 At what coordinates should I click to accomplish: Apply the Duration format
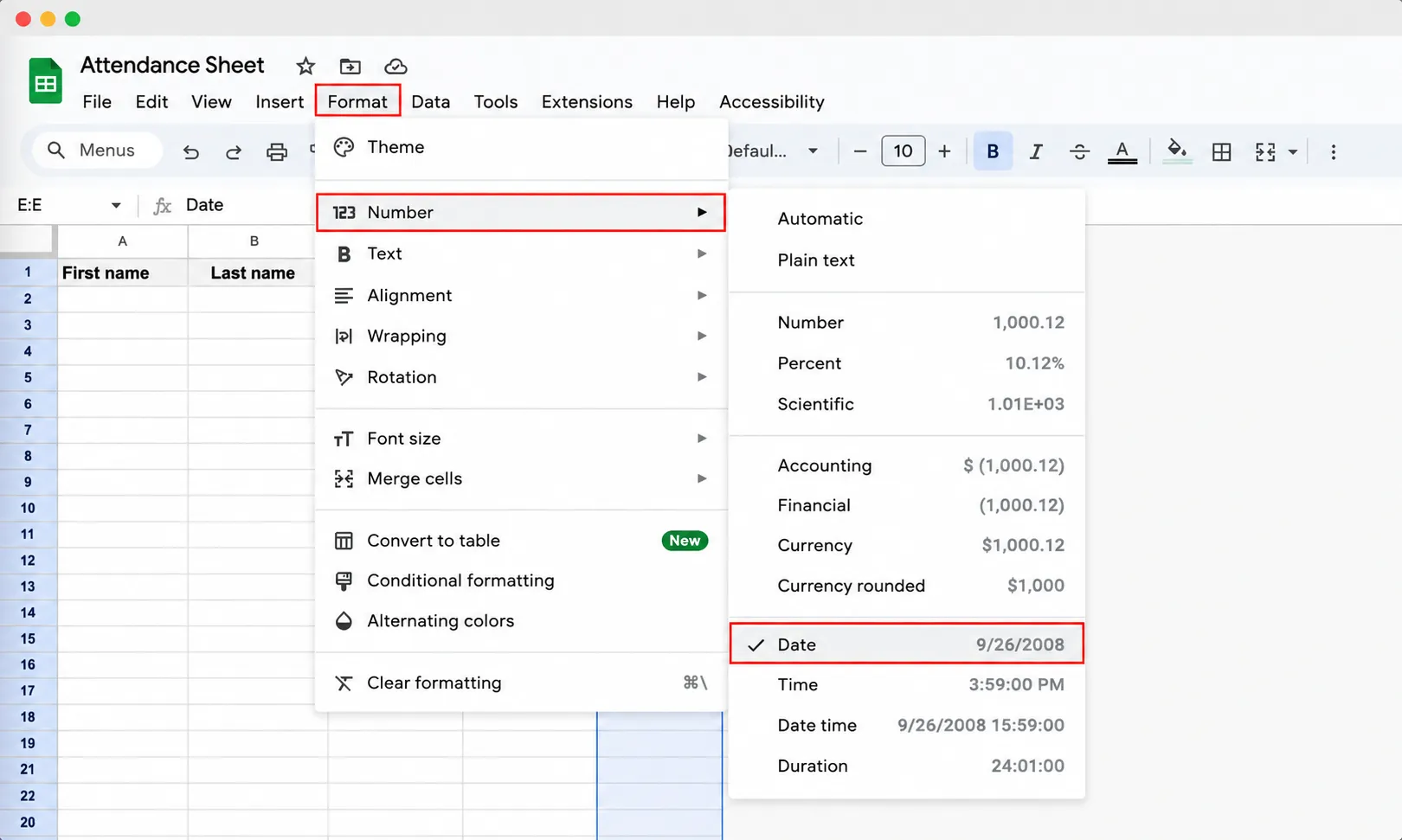point(907,766)
